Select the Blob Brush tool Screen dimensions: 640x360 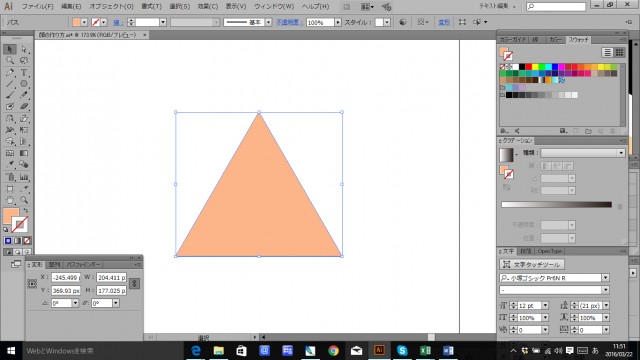pyautogui.click(x=10, y=107)
